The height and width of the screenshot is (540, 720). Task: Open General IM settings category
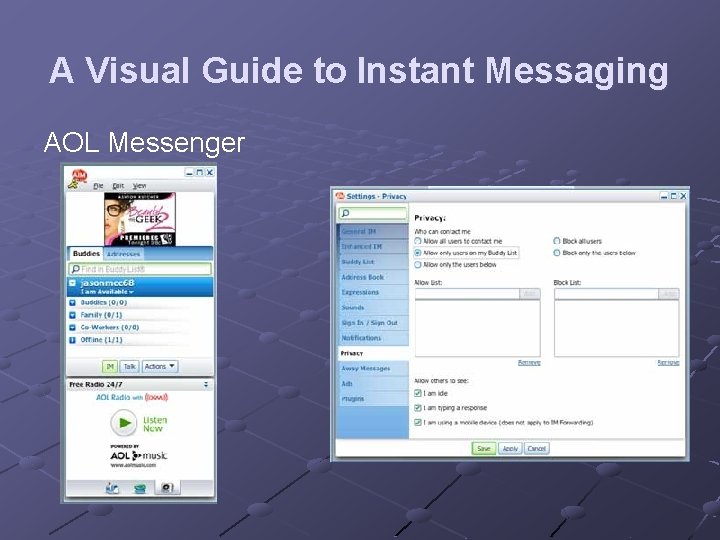(x=373, y=231)
